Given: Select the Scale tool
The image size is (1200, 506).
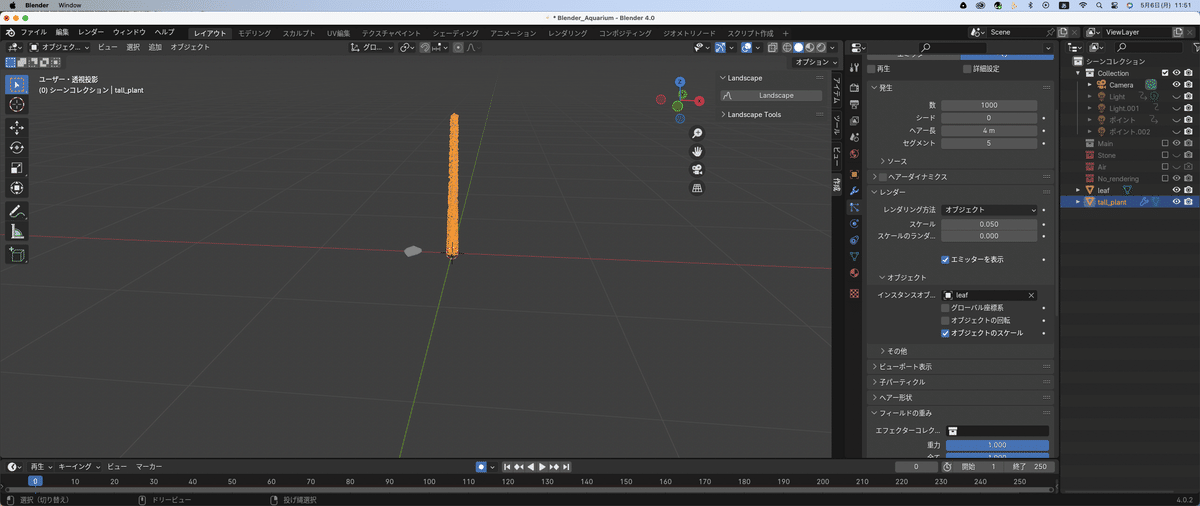Looking at the screenshot, I should [x=17, y=168].
